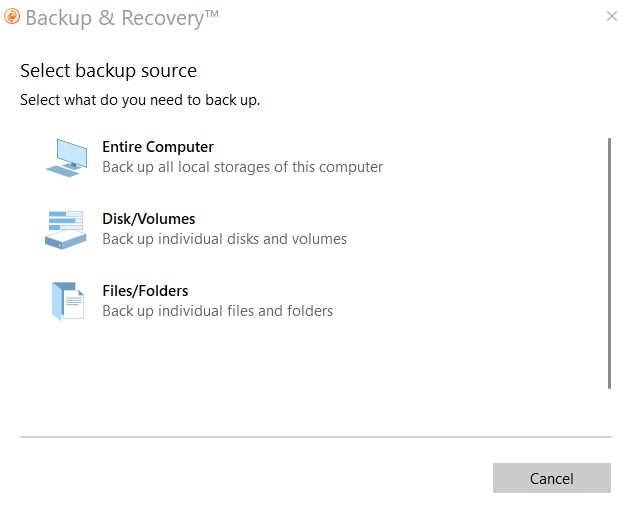The width and height of the screenshot is (631, 515).
Task: Select the Entire Computer option title
Action: click(x=158, y=147)
